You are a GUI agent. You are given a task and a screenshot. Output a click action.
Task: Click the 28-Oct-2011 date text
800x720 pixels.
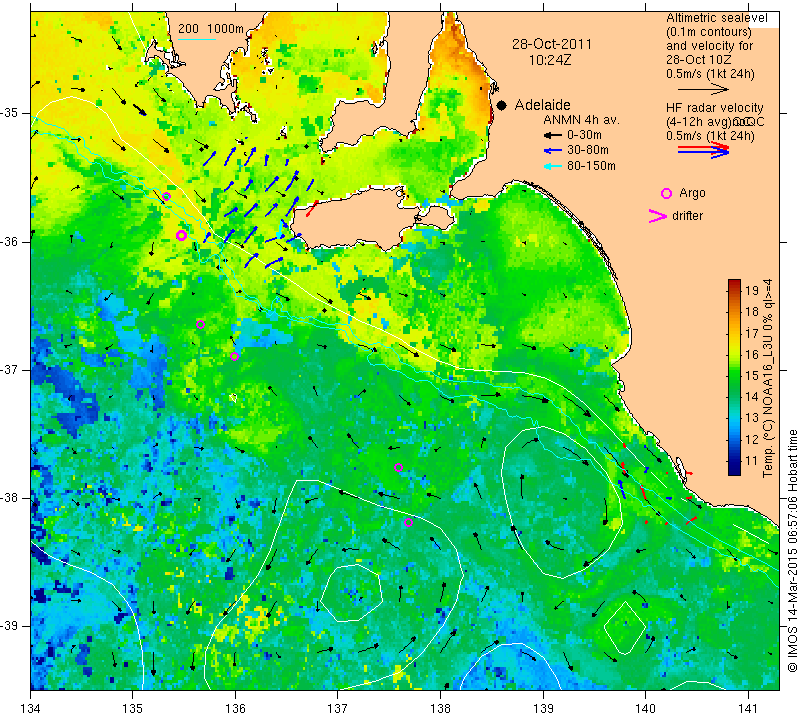click(x=552, y=44)
